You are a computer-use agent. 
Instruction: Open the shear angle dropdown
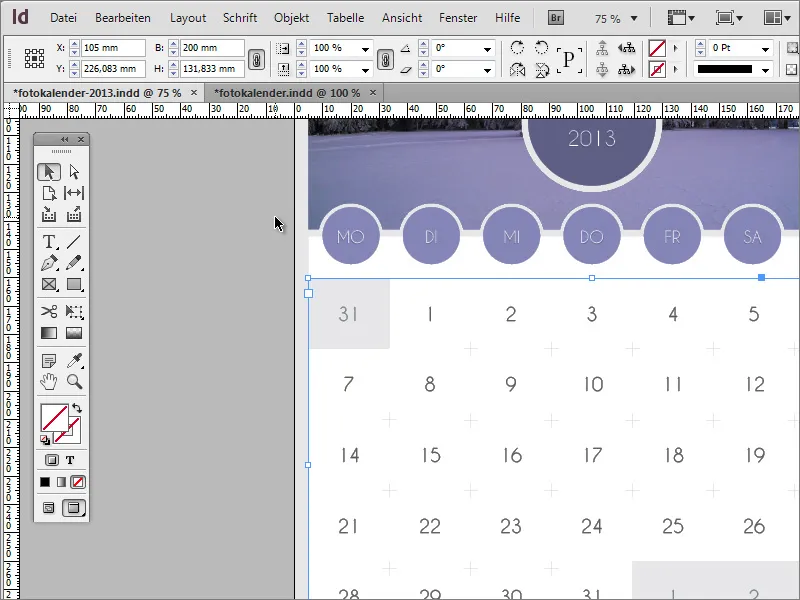point(487,69)
